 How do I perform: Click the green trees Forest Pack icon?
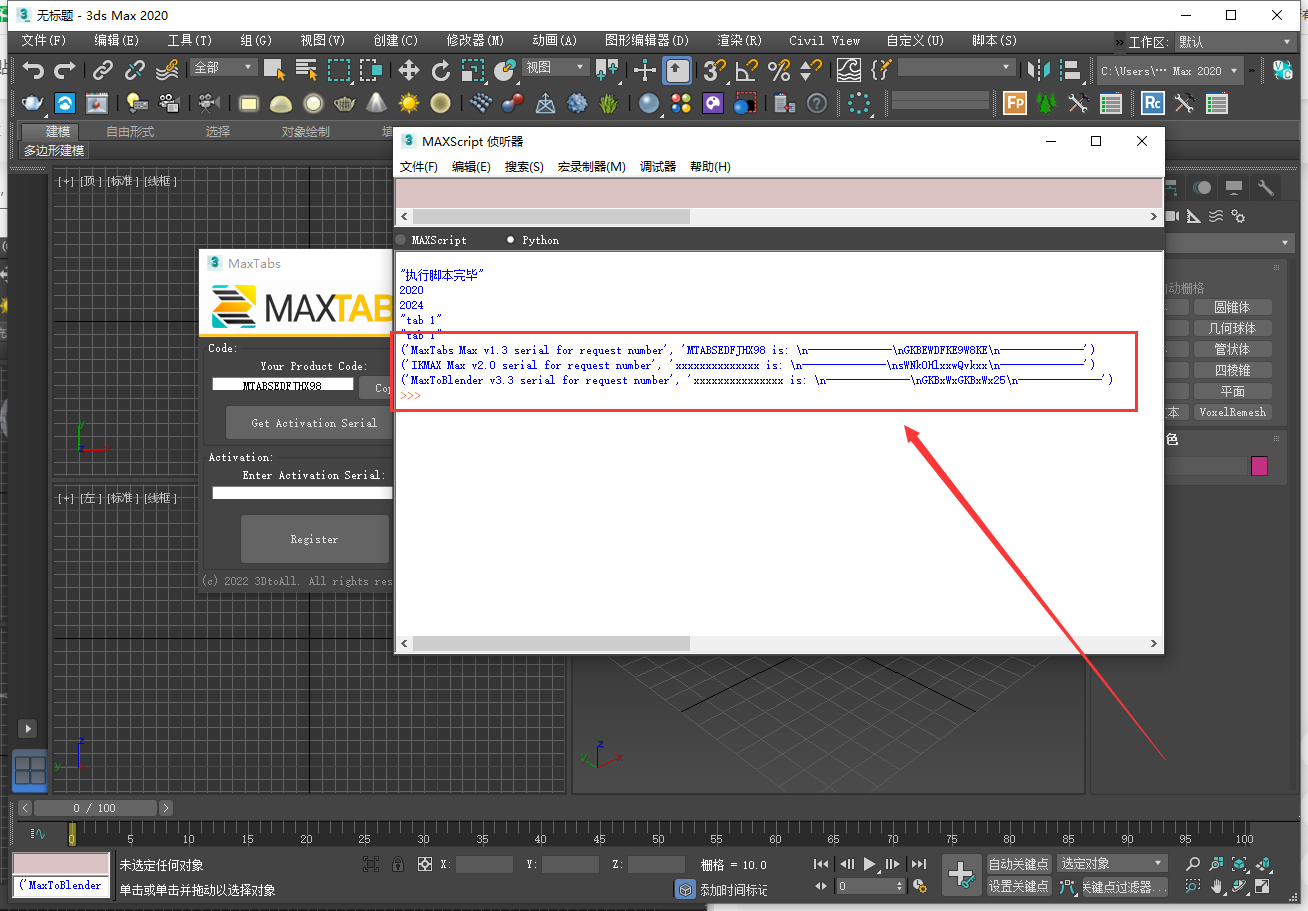coord(1046,103)
